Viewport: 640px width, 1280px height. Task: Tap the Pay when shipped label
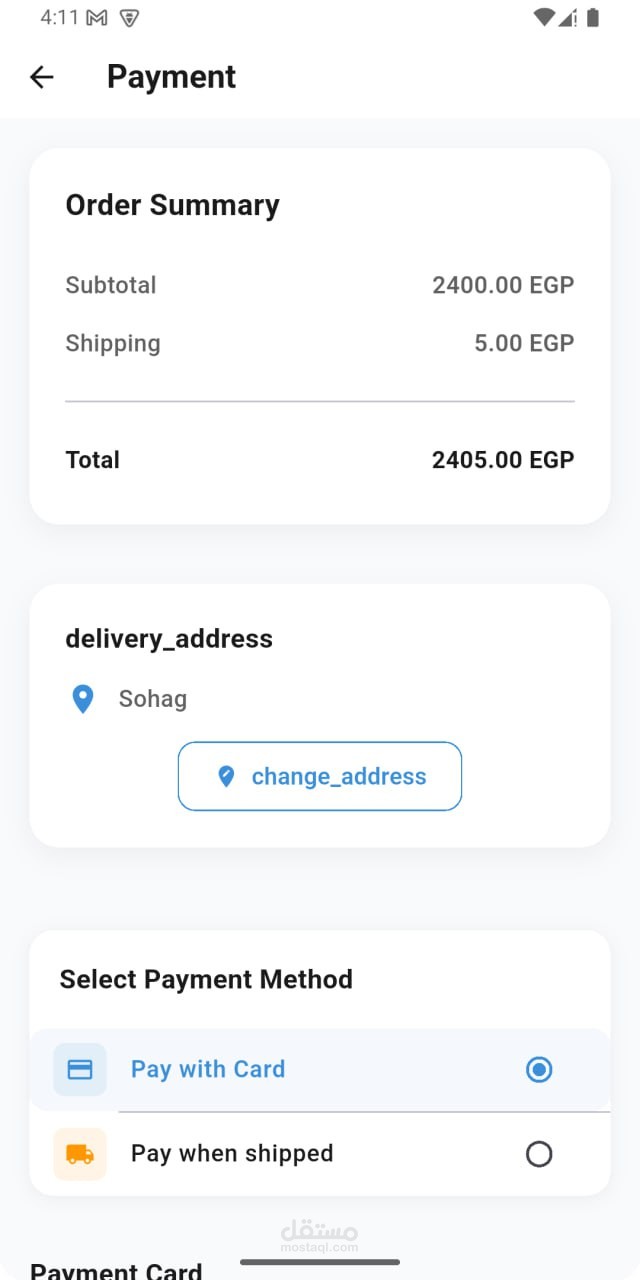click(x=232, y=1153)
